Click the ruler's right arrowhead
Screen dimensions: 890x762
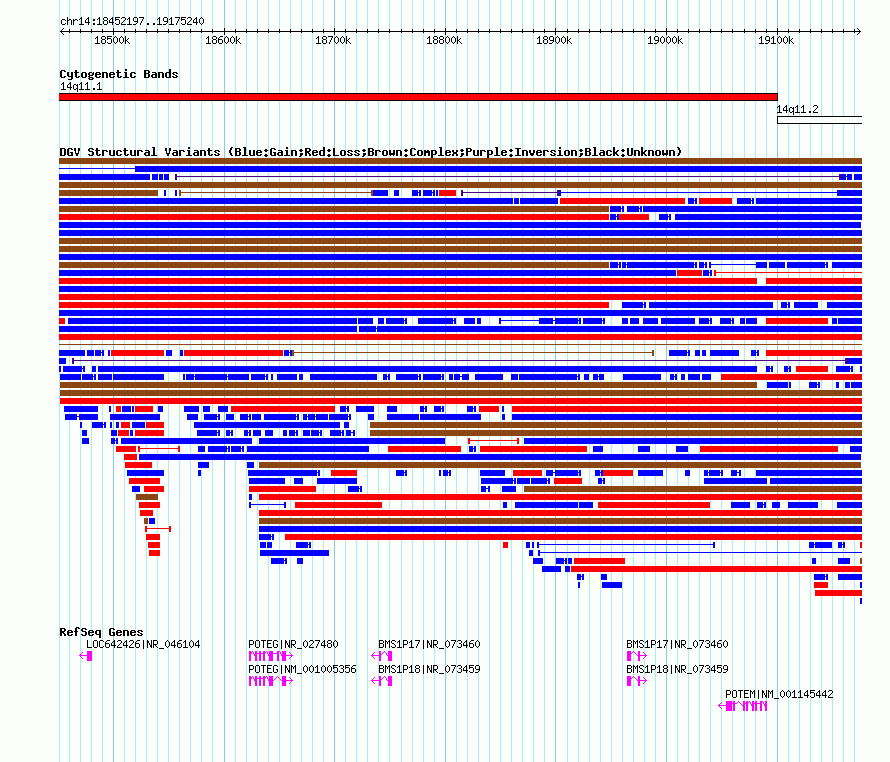(858, 32)
